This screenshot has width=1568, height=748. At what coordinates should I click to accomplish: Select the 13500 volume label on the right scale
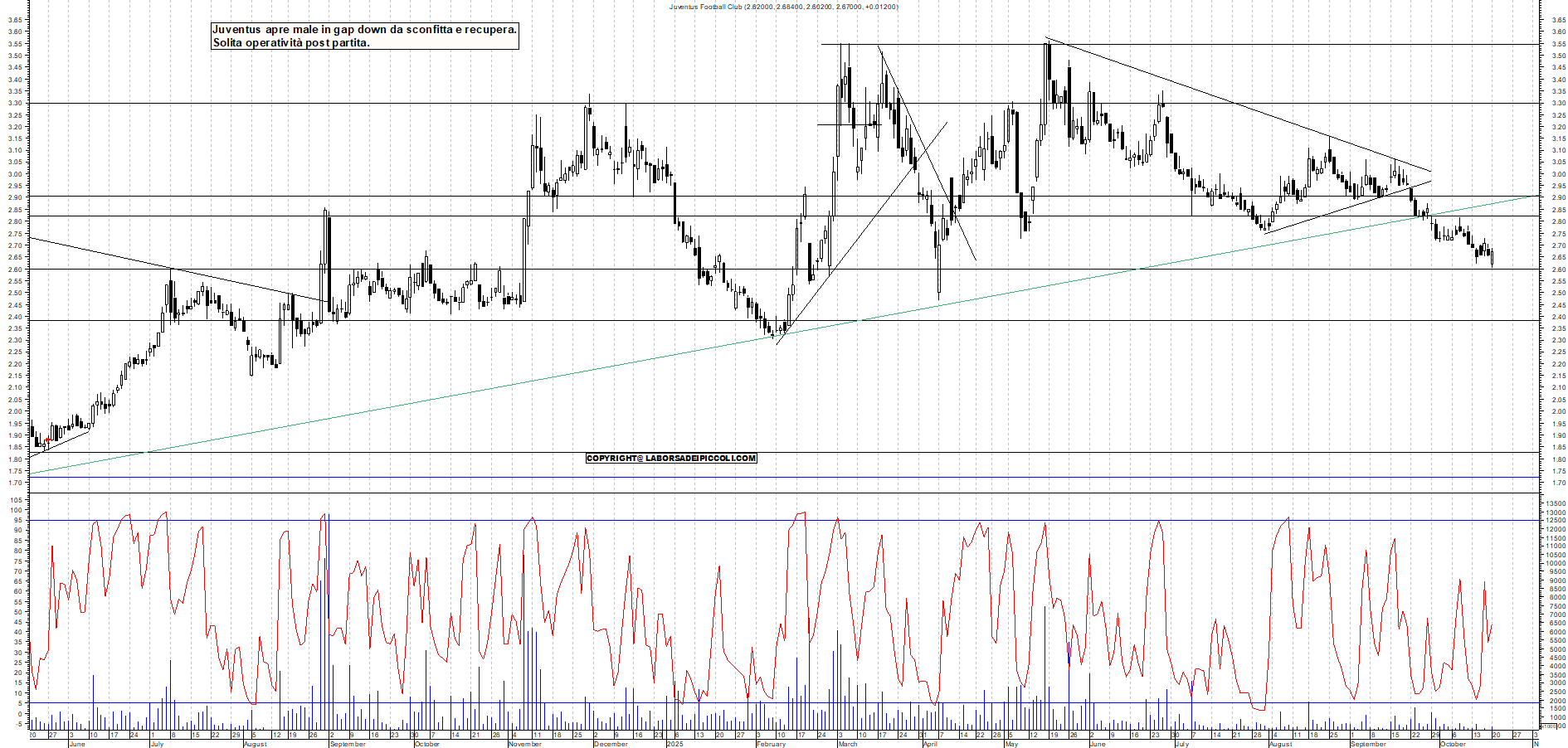click(1555, 503)
